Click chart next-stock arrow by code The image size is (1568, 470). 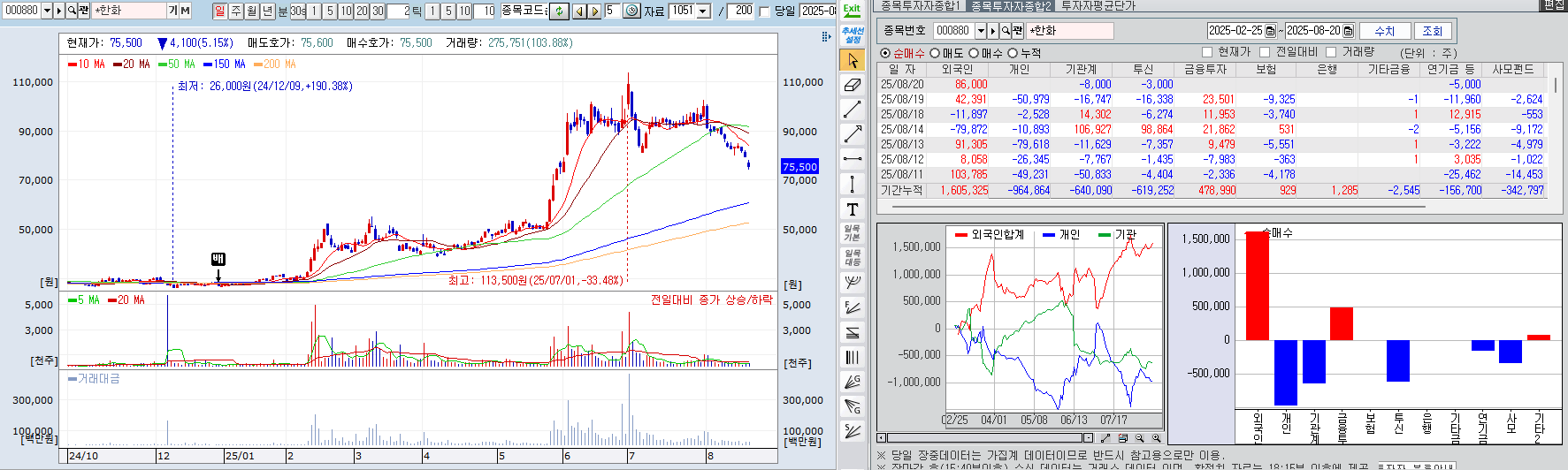coord(59,11)
